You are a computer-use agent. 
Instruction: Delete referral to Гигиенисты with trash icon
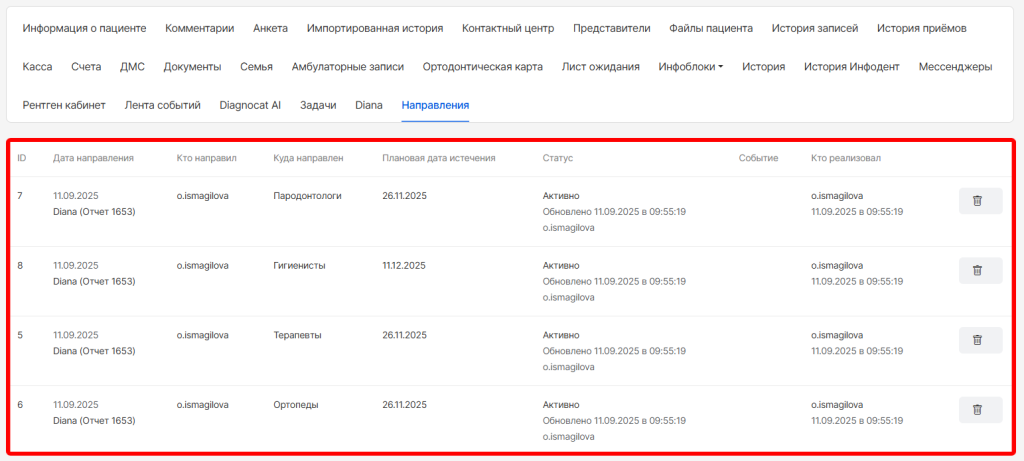coord(979,270)
